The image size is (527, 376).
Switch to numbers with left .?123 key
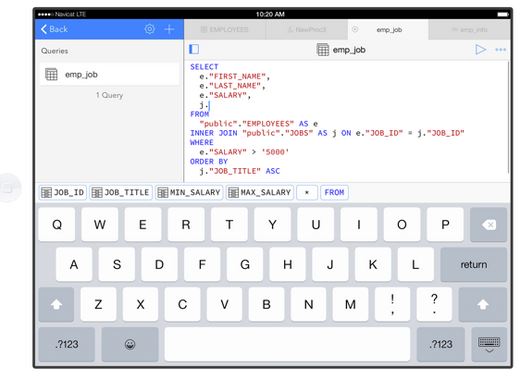pos(67,344)
